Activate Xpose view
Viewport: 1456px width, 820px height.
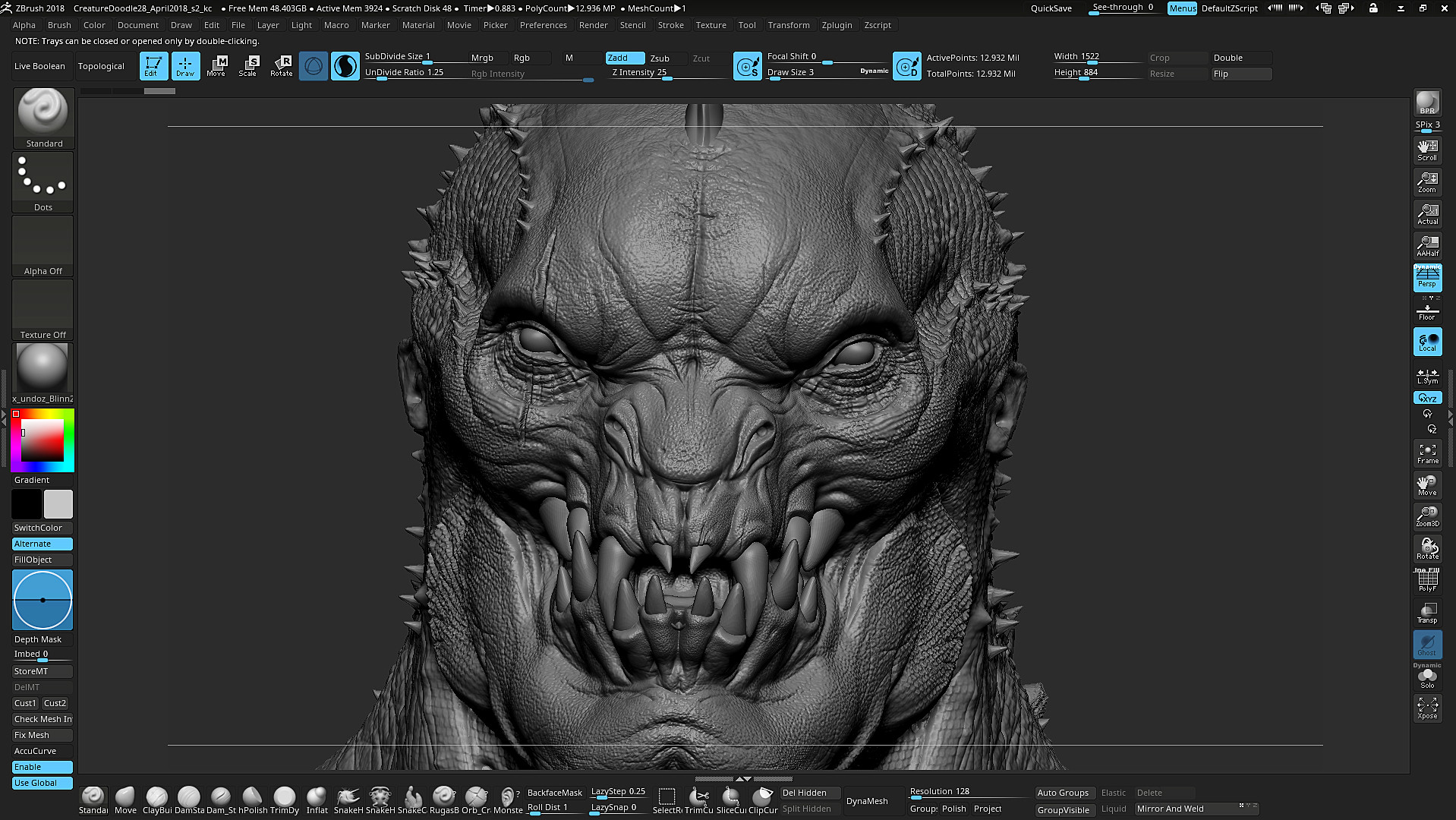(x=1427, y=708)
